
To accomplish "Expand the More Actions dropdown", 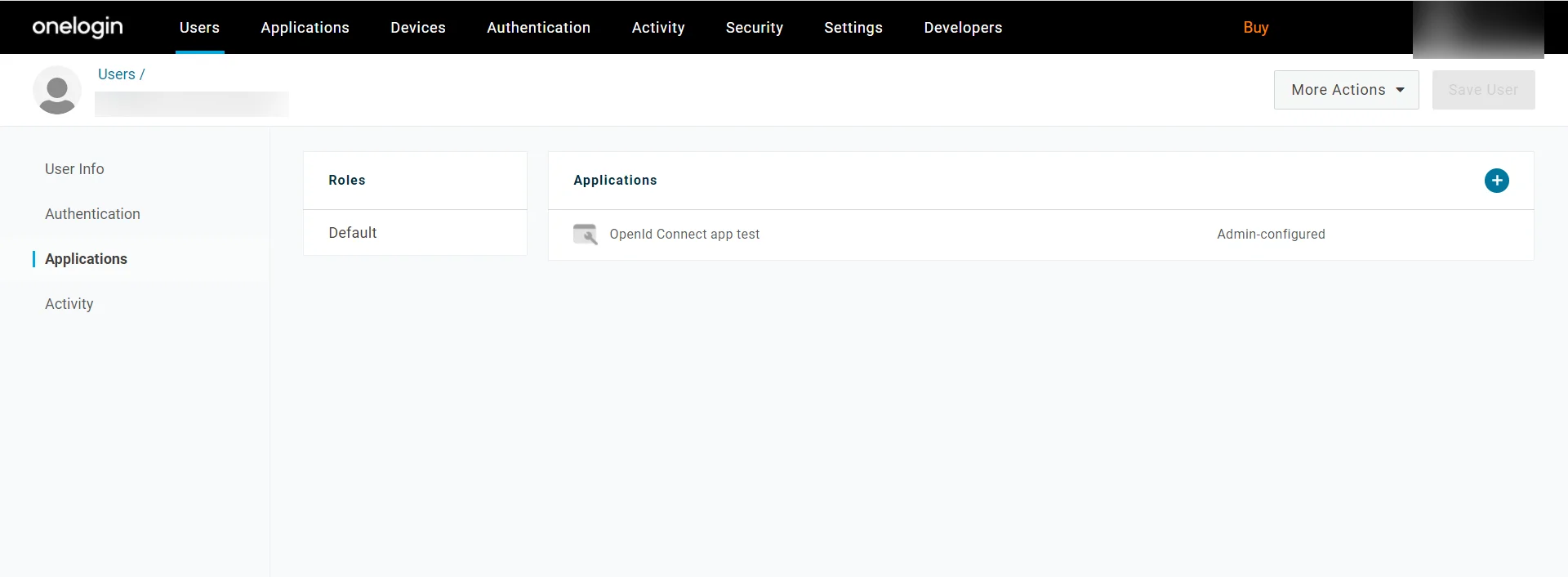I will coord(1346,90).
